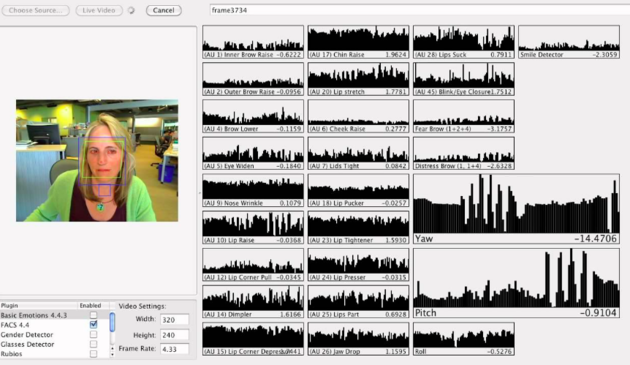Select the large Pitch graph
Screen dimensions: 630x365
click(516, 283)
